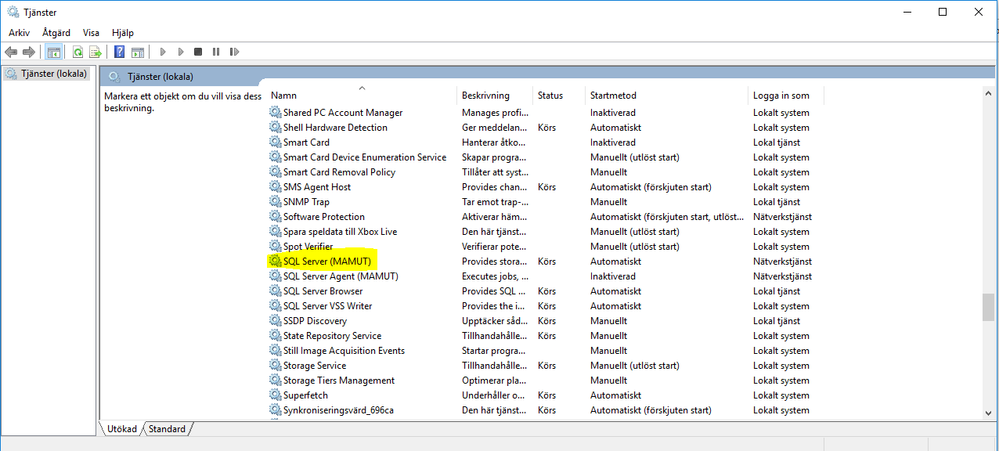Click 'Upptäcker såd...' description of SSDP Discovery
The height and width of the screenshot is (451, 999).
pyautogui.click(x=494, y=320)
